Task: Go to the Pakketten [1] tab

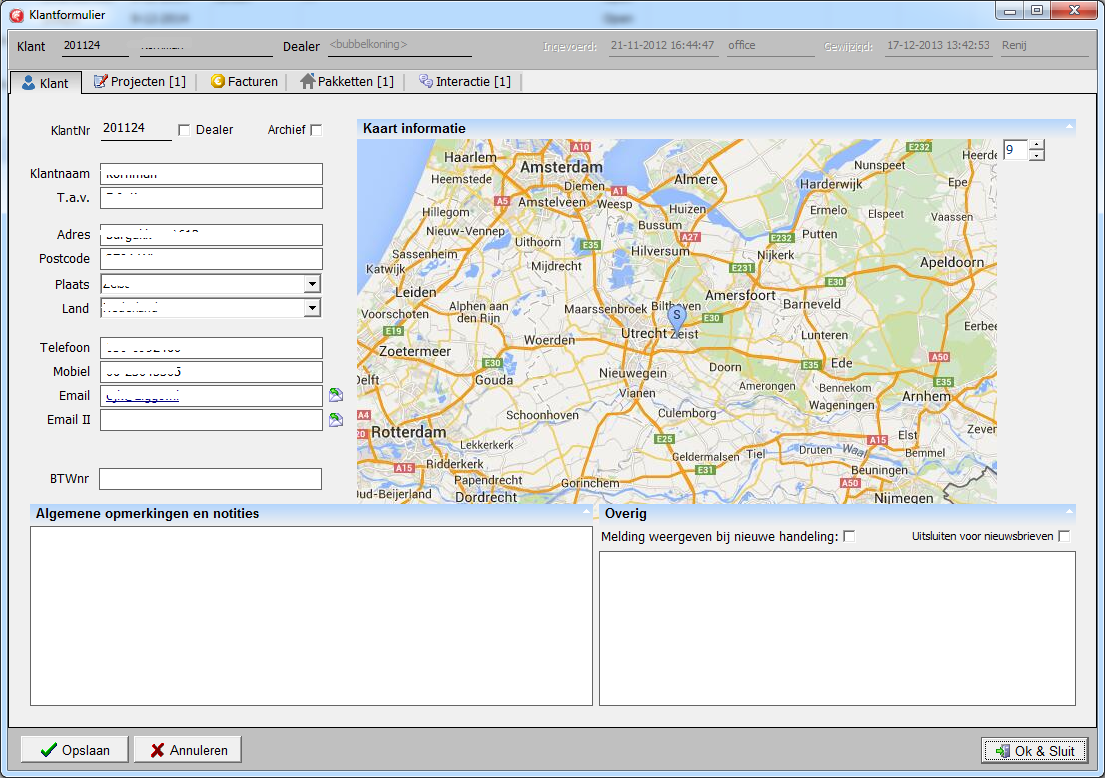Action: click(x=347, y=82)
